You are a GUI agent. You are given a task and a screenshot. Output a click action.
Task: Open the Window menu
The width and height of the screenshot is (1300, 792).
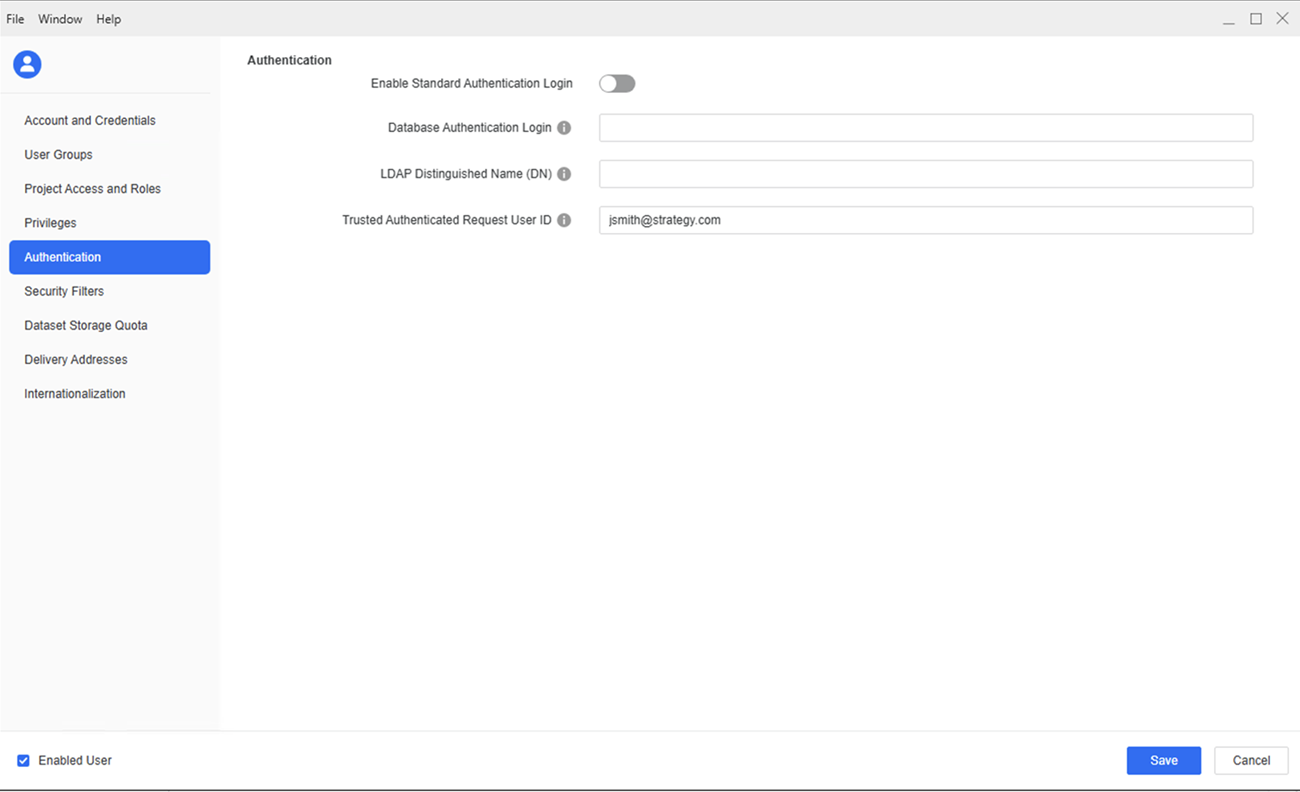60,19
